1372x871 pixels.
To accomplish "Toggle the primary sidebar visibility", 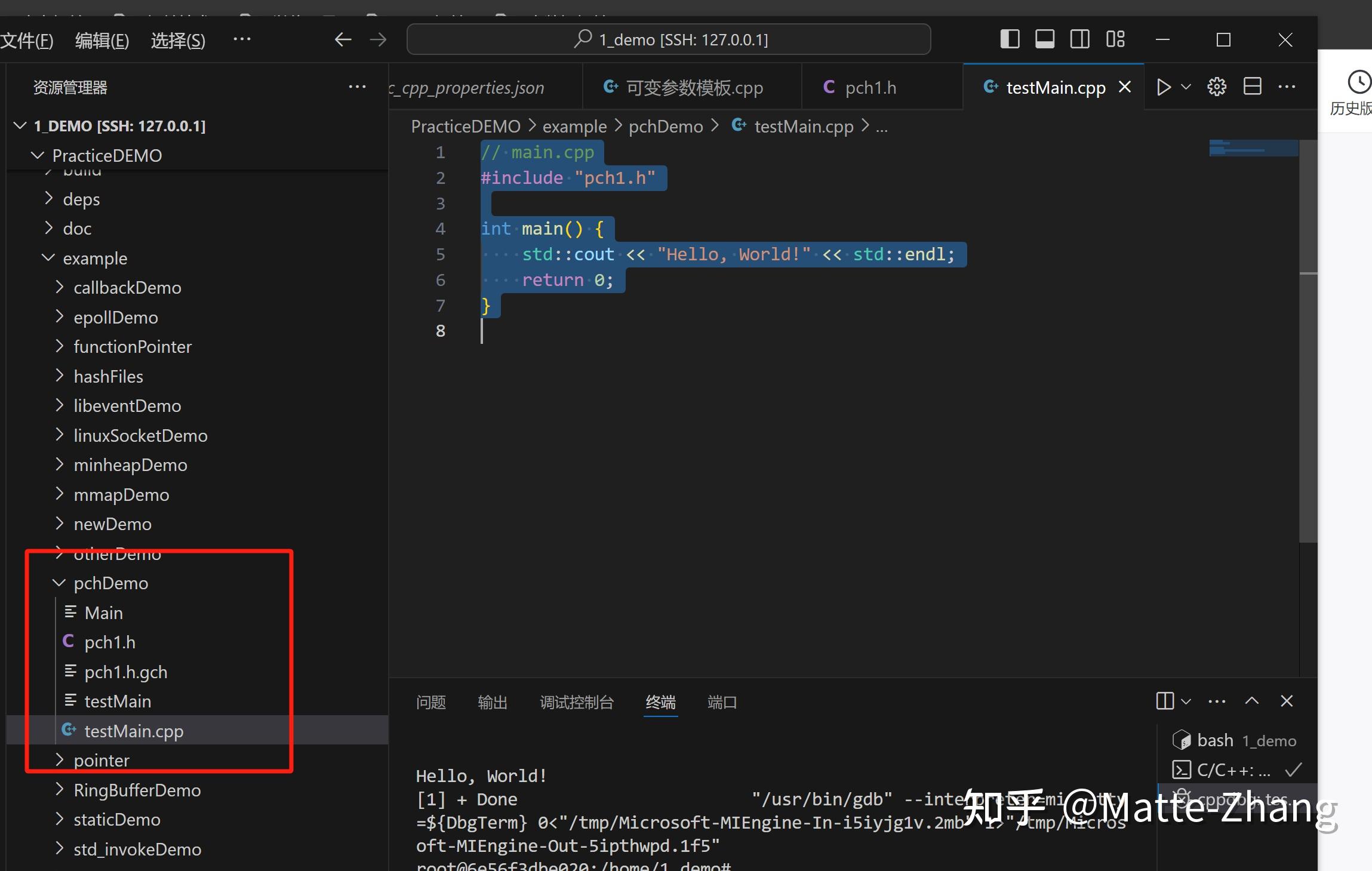I will tap(1009, 39).
